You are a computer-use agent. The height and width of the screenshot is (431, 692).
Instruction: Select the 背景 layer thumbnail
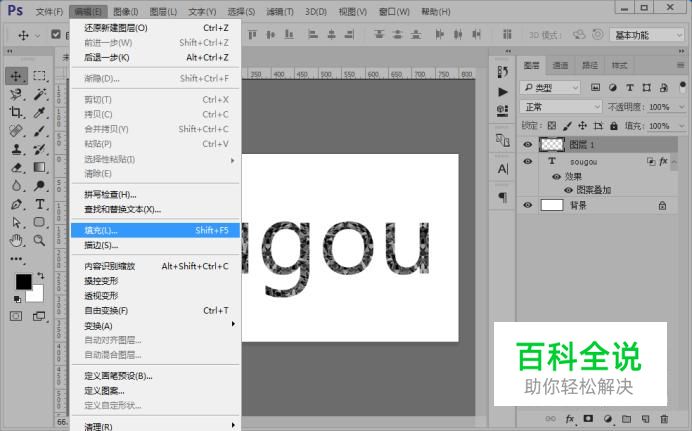coord(552,205)
